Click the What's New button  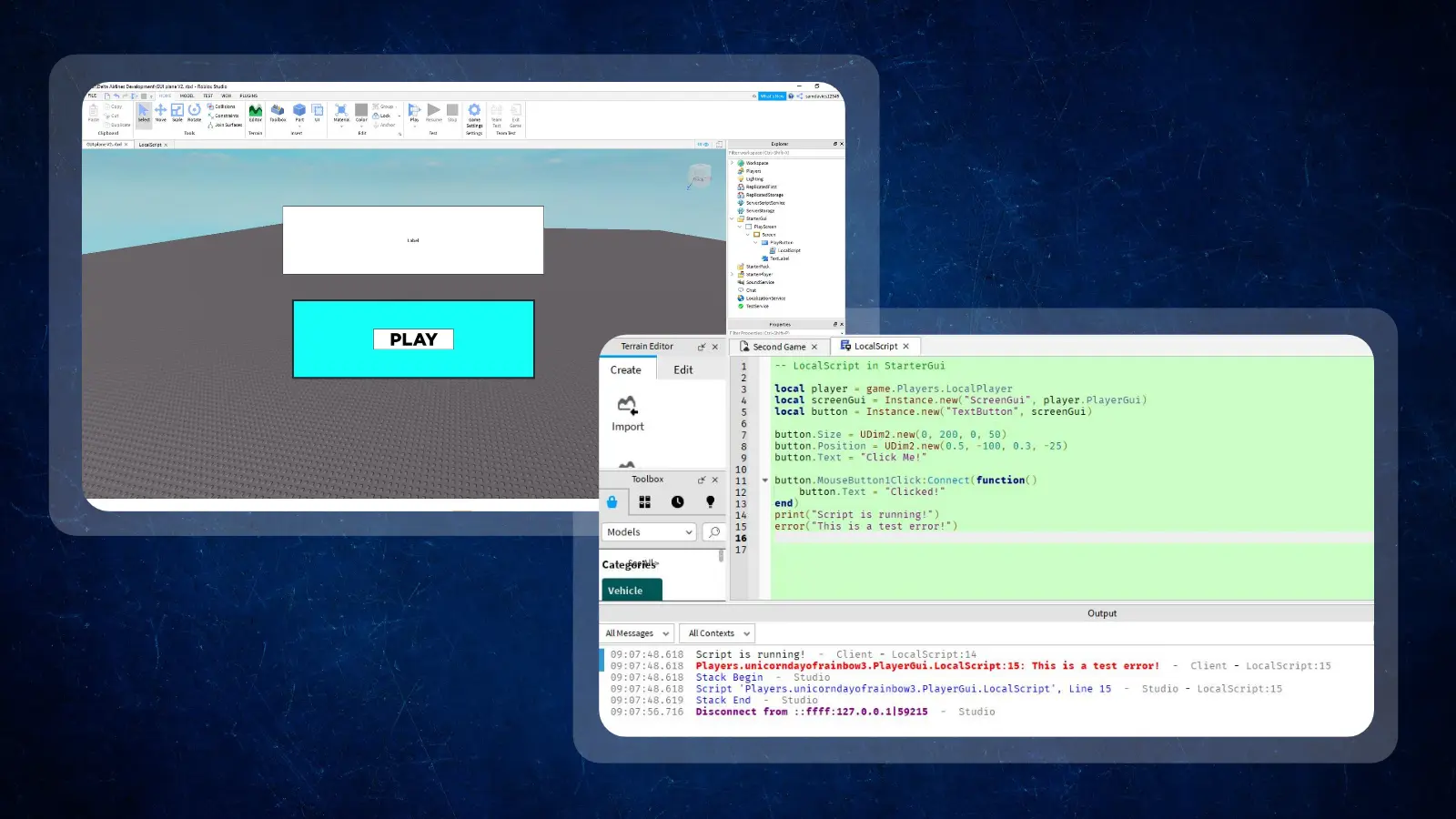click(772, 96)
